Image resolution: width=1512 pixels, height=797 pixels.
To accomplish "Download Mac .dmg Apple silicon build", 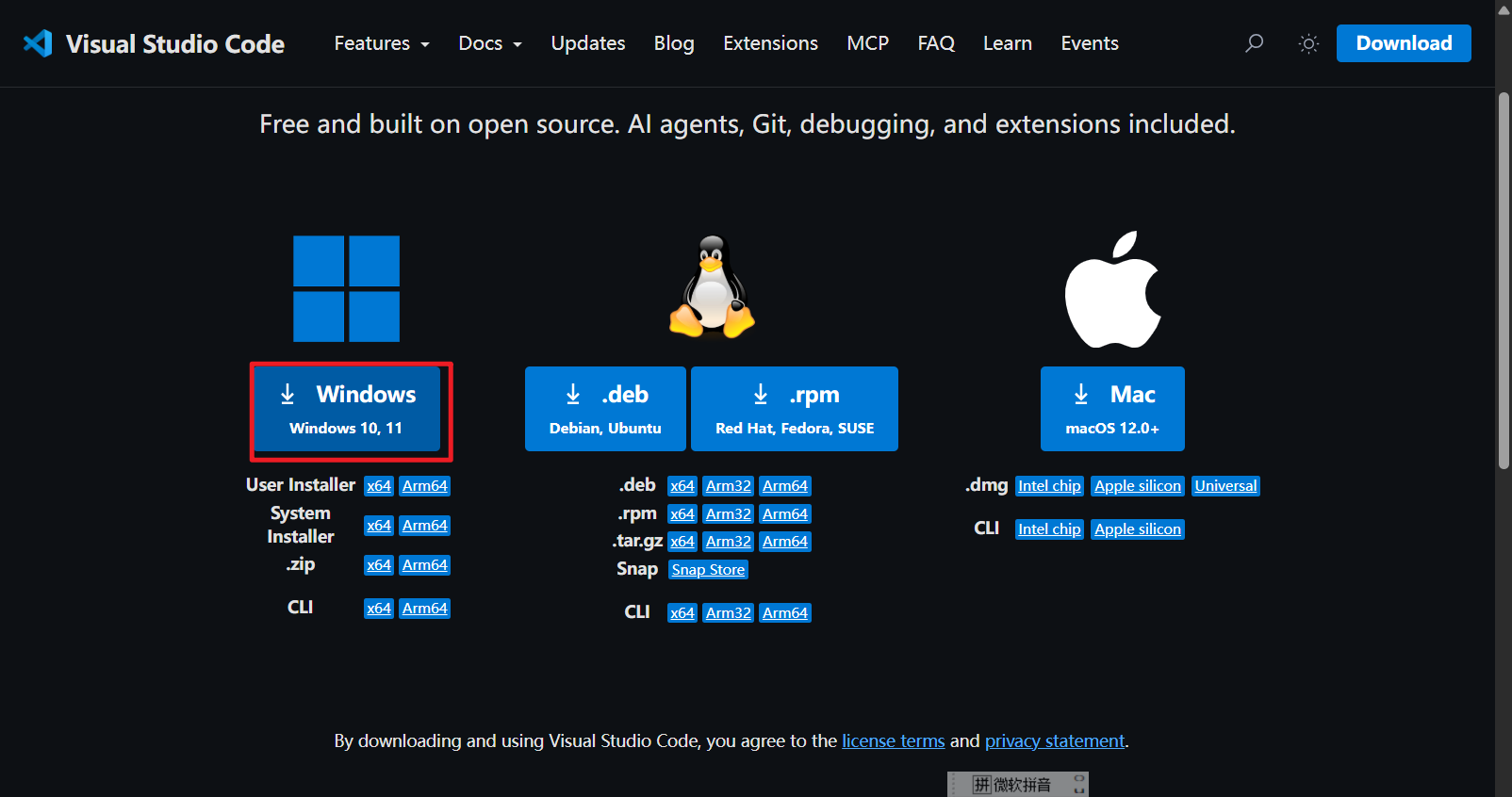I will pyautogui.click(x=1138, y=486).
